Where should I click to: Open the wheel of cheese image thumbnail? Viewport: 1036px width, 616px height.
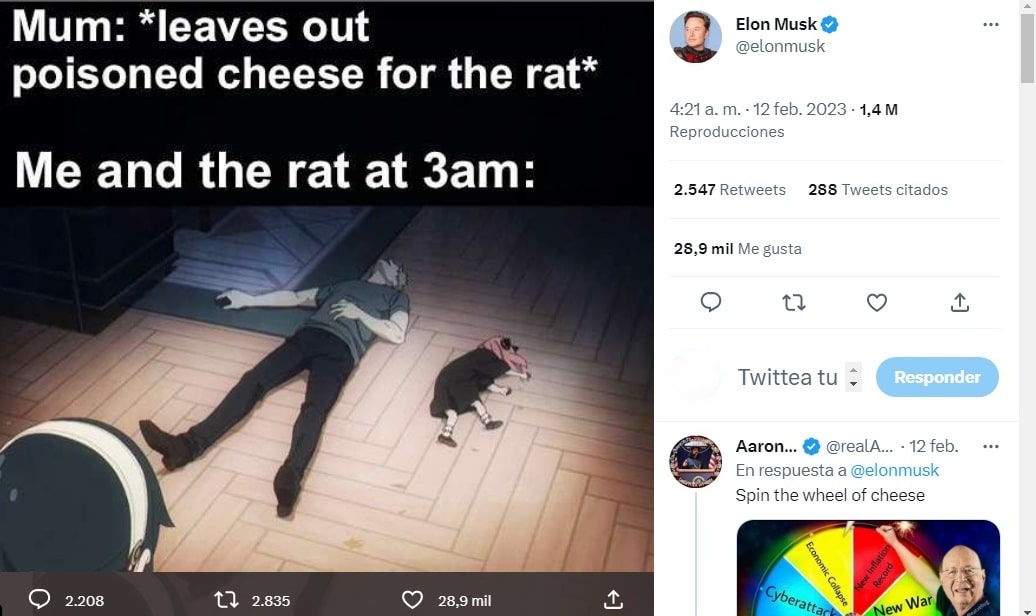(x=868, y=567)
